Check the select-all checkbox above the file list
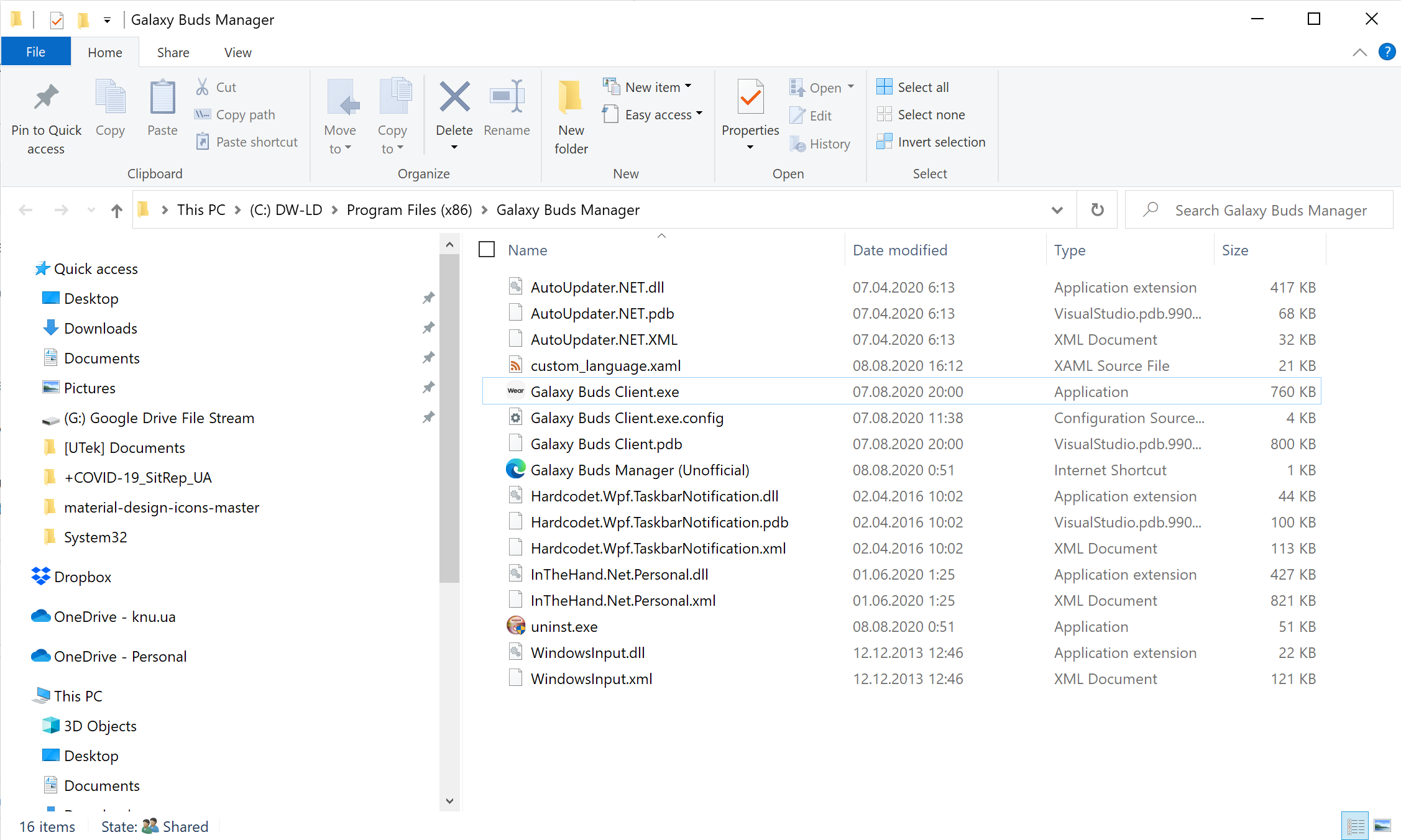This screenshot has width=1401, height=840. (x=487, y=249)
